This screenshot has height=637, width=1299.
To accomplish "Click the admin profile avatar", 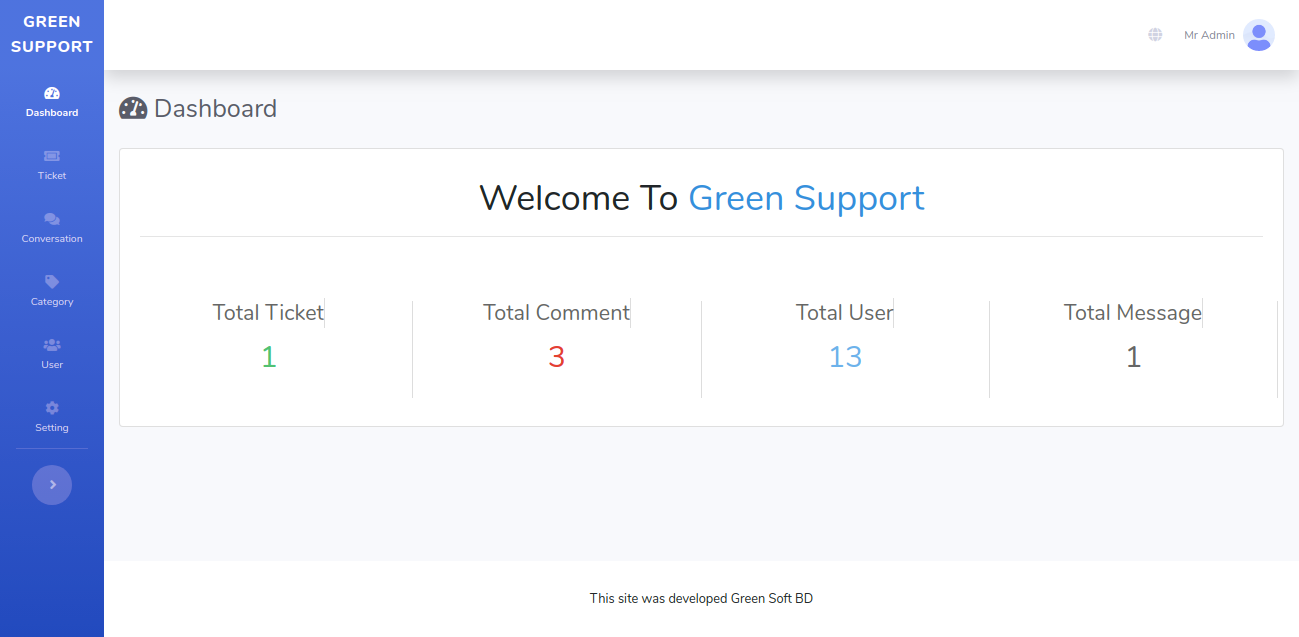I will pos(1258,35).
